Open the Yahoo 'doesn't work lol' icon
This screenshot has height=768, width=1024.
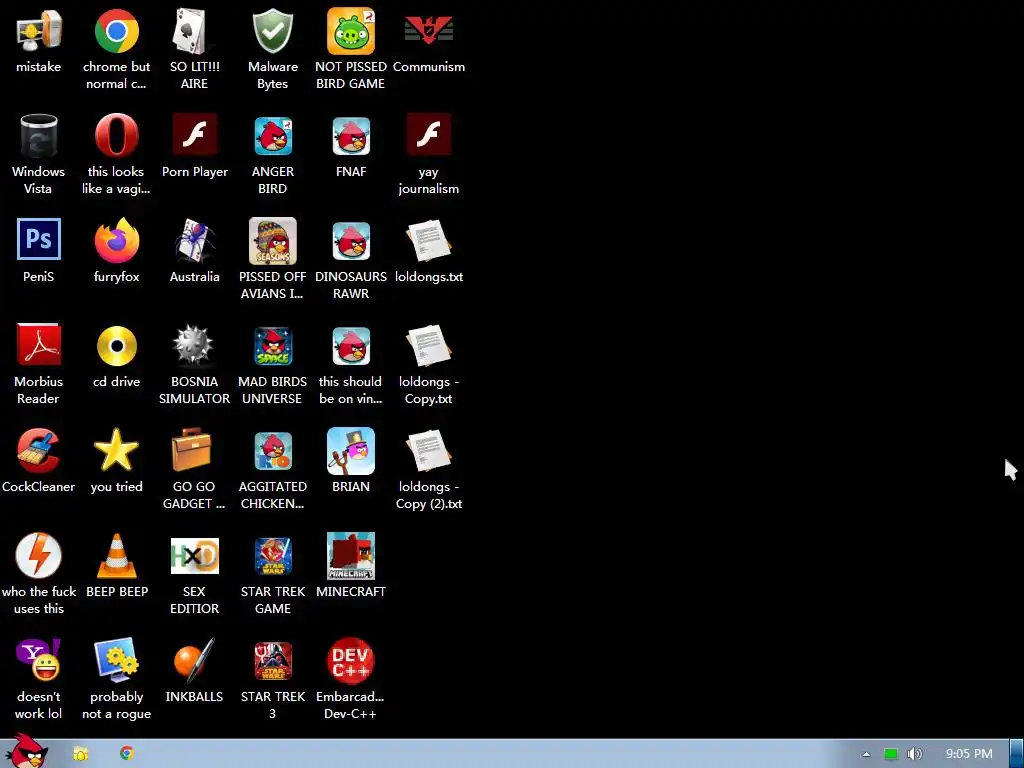39,660
